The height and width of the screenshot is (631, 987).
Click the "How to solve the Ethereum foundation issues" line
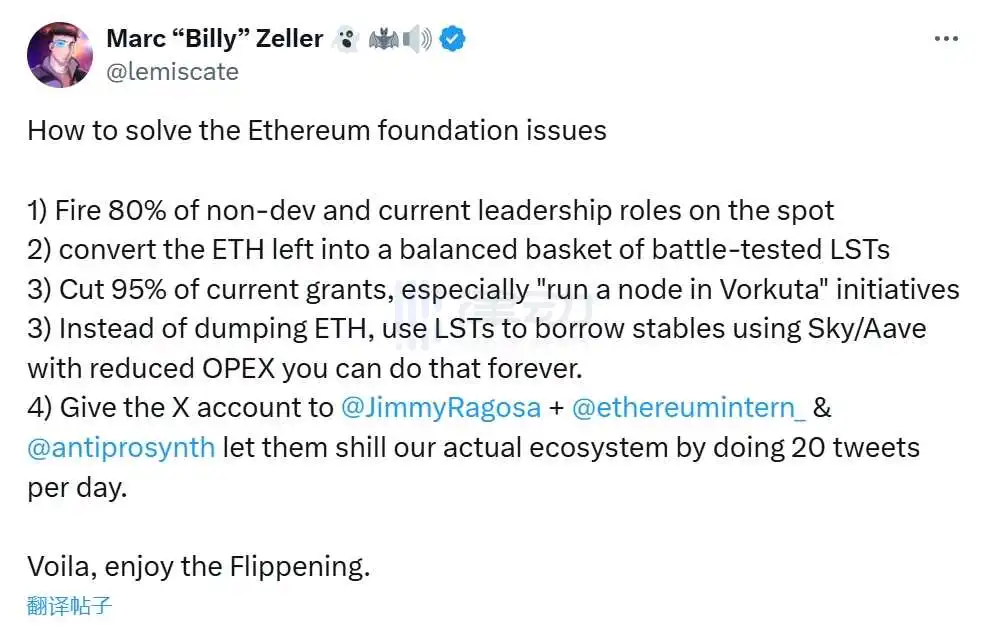click(317, 131)
